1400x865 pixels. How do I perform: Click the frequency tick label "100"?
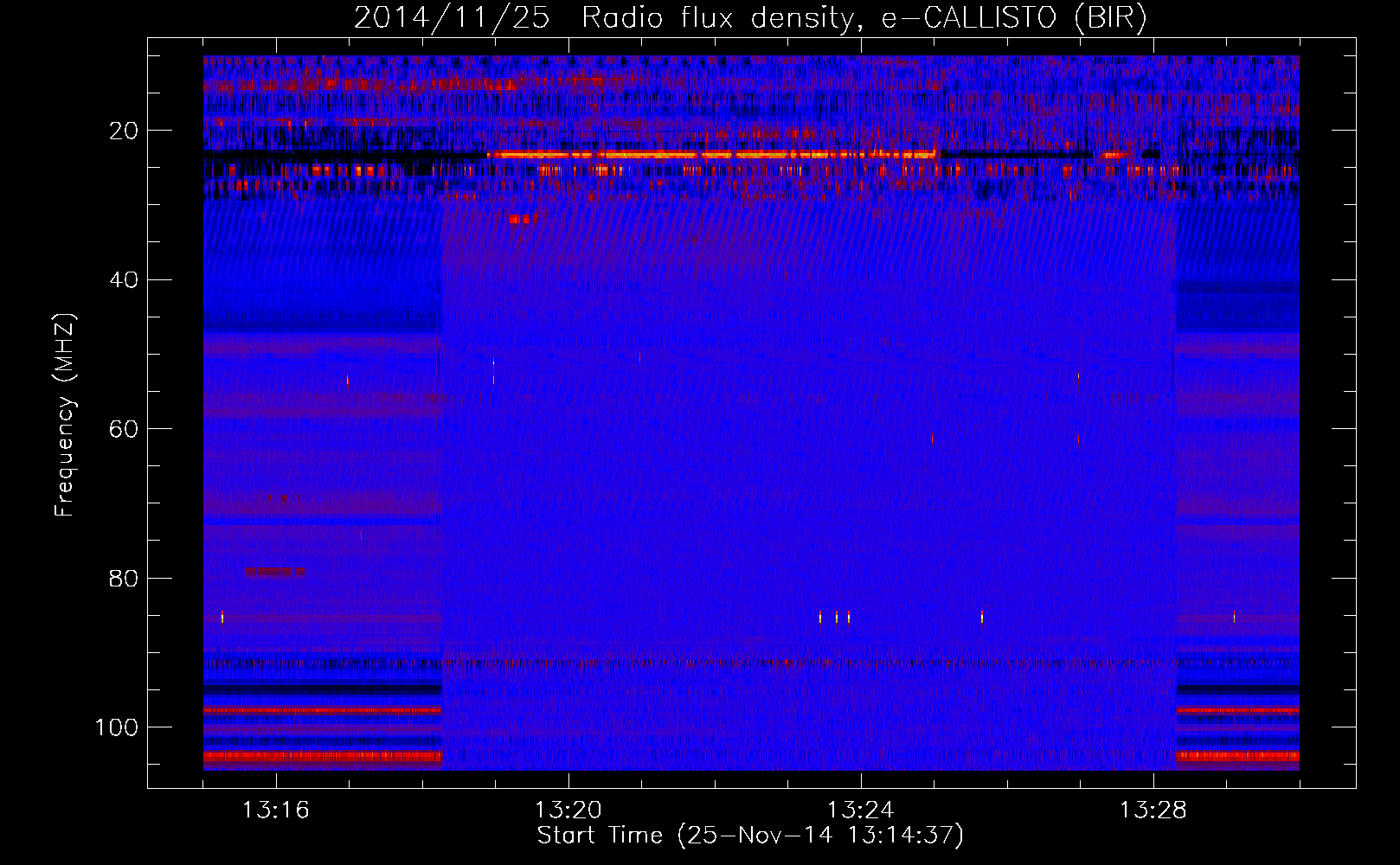(117, 727)
